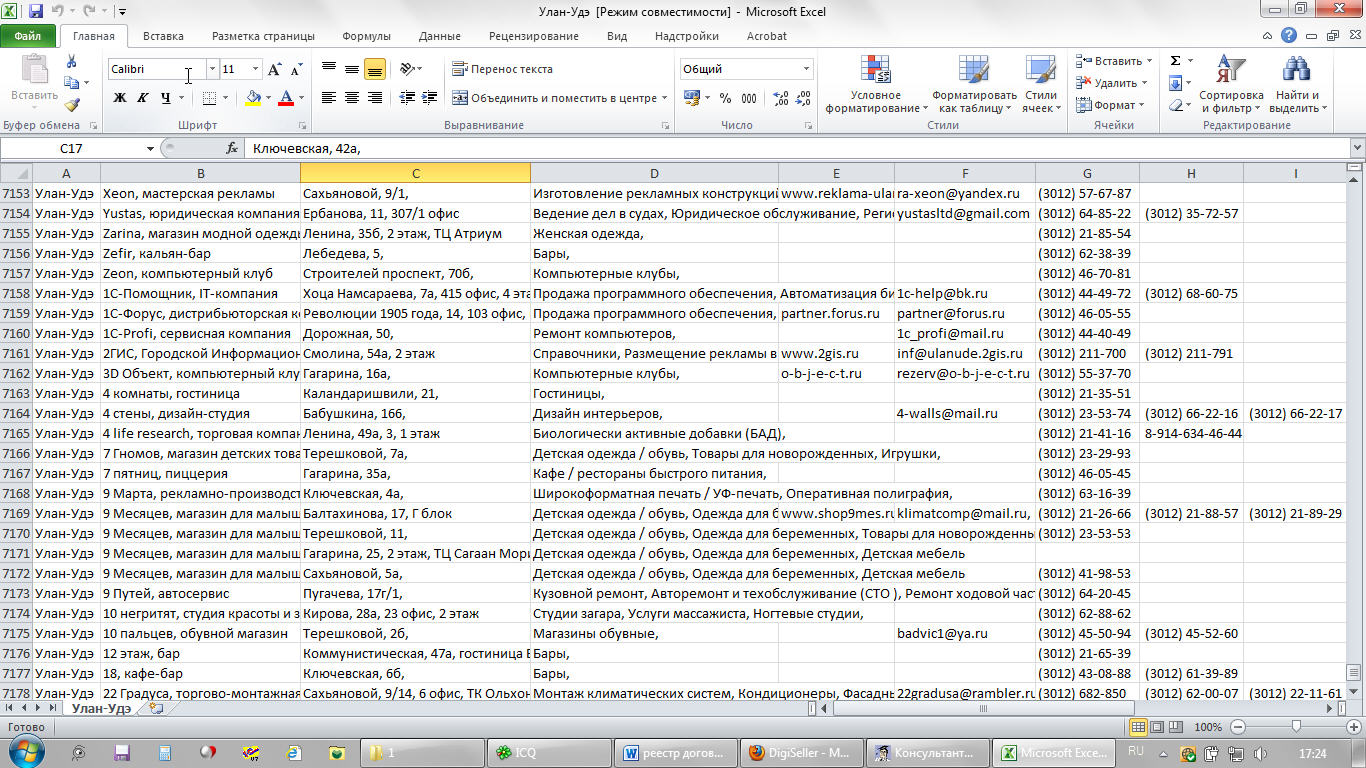Click the accounting currency format icon
Screen dimensions: 1366x768
click(691, 98)
